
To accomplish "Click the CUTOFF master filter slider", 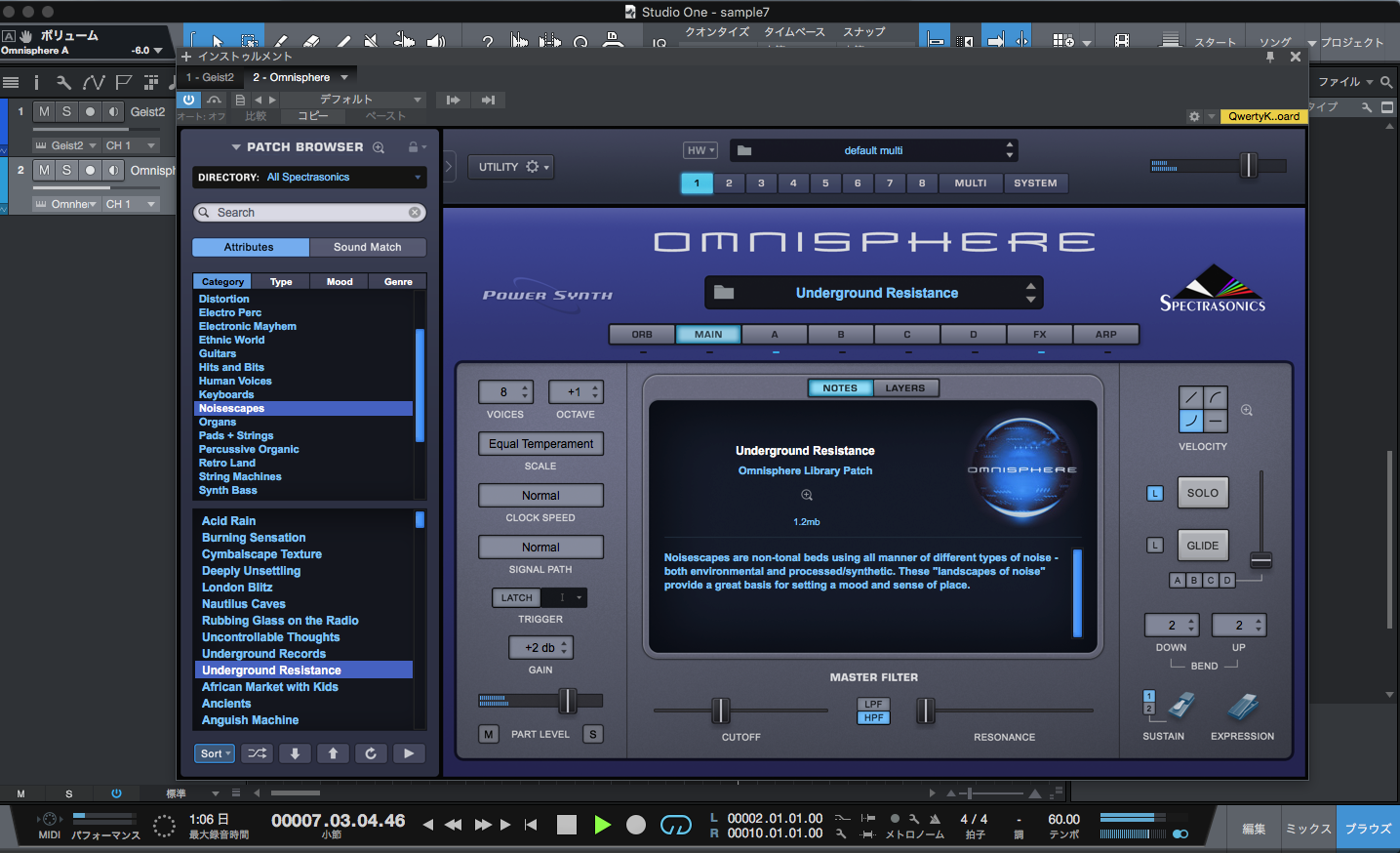I will point(740,711).
